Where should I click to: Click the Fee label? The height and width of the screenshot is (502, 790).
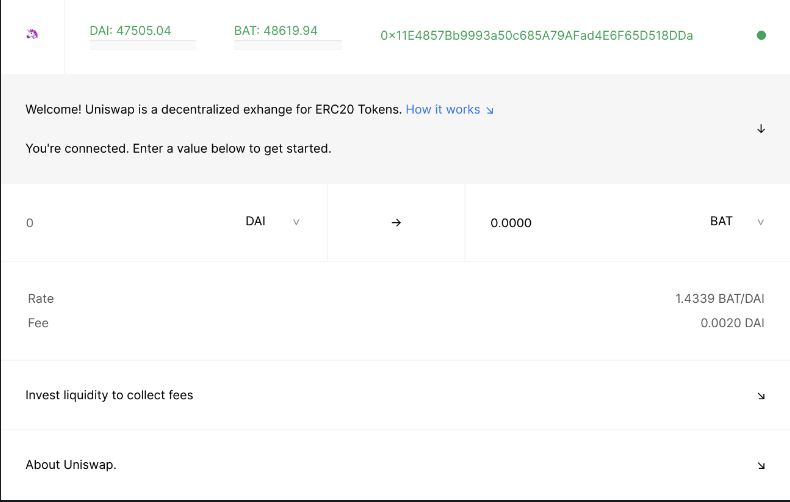pyautogui.click(x=38, y=323)
